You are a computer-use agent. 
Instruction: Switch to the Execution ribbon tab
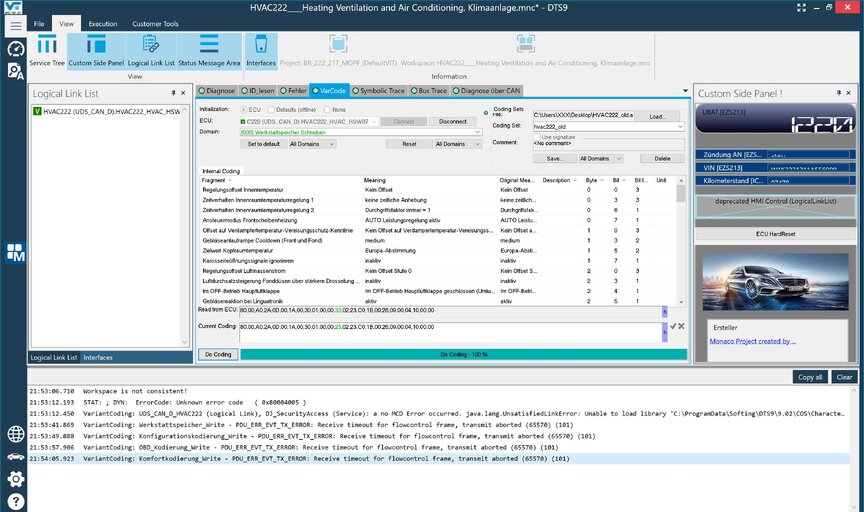[x=103, y=24]
